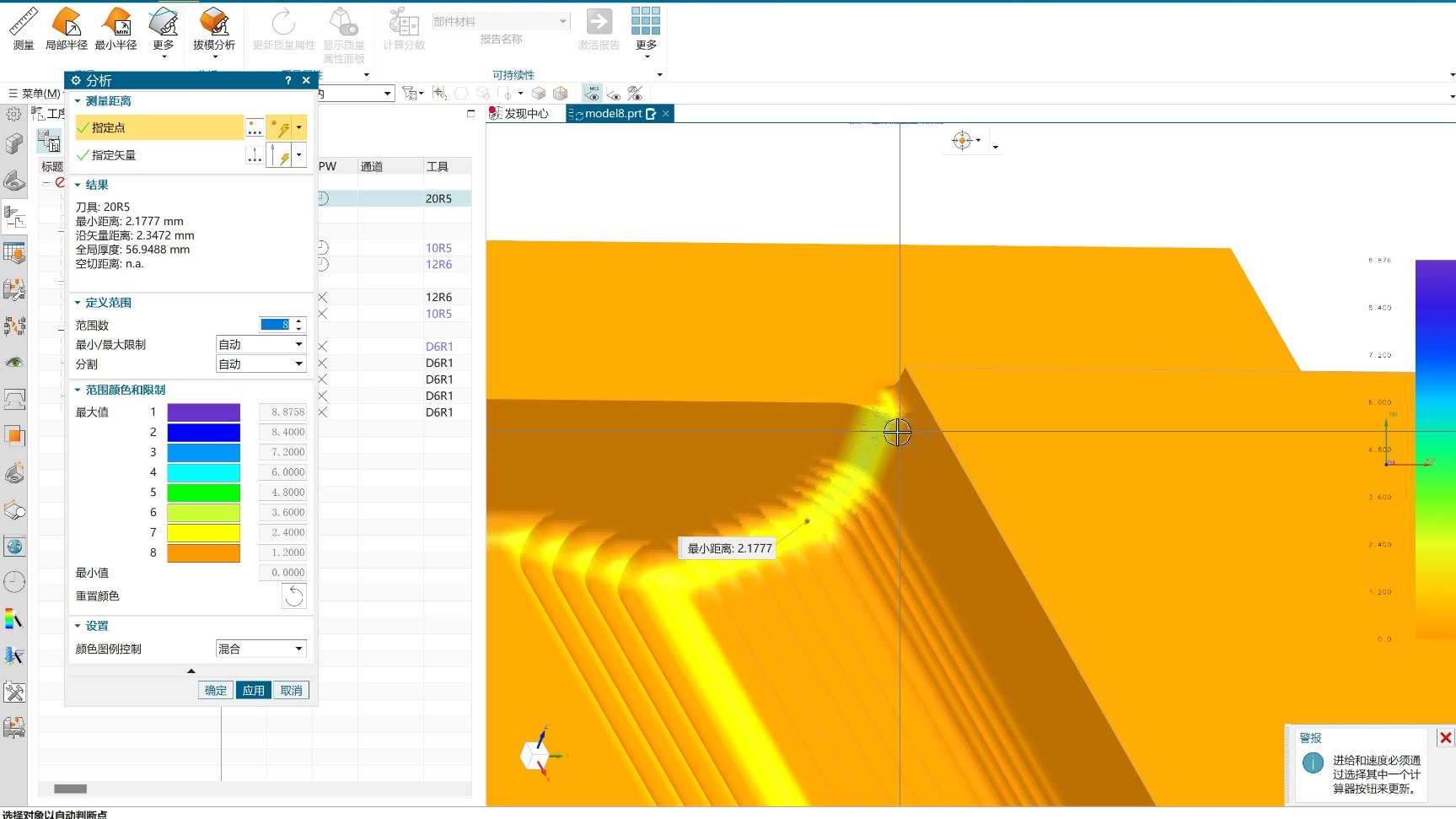This screenshot has width=1456, height=819.
Task: Open the color palette sidebar icon
Action: 14,619
